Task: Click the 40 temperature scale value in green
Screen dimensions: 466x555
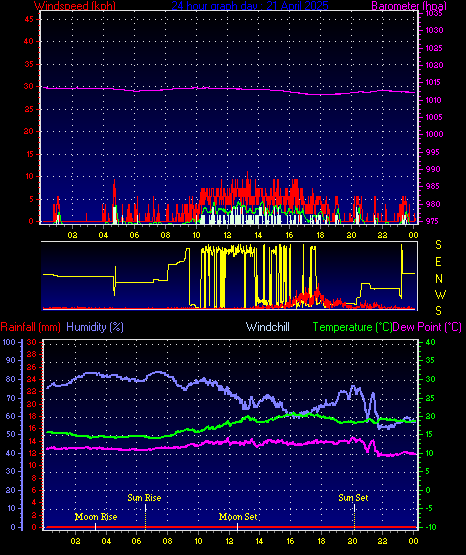Action: click(x=430, y=342)
